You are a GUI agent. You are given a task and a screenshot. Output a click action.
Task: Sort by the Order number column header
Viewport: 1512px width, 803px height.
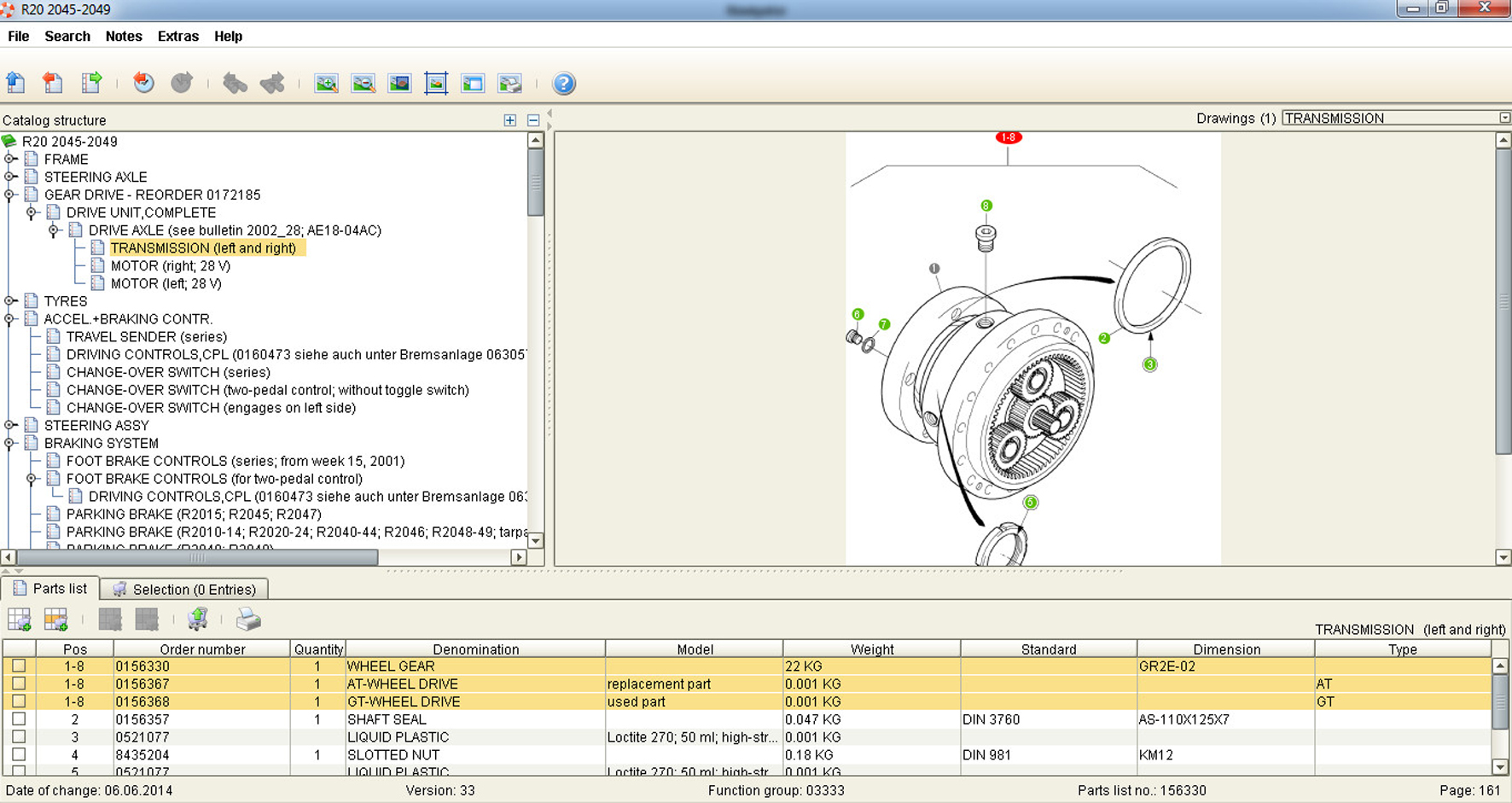point(202,649)
